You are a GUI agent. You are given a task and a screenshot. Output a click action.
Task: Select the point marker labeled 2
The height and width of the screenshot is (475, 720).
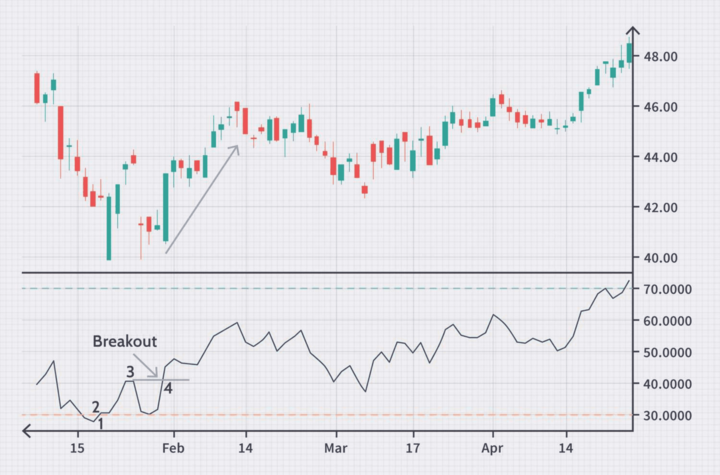point(96,407)
